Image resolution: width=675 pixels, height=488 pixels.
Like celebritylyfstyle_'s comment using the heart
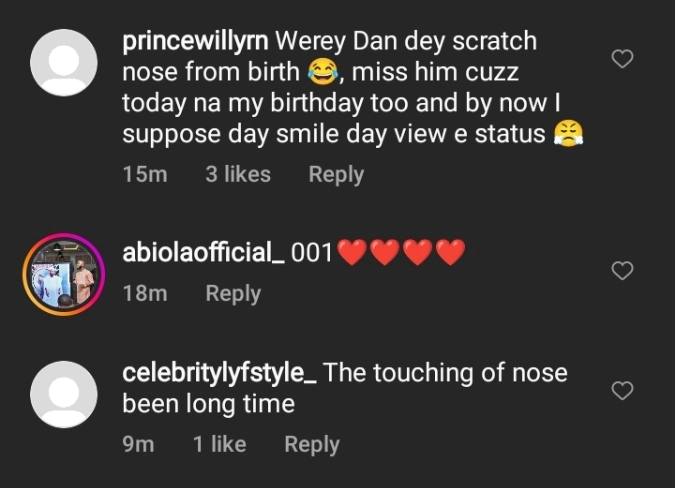tap(622, 391)
